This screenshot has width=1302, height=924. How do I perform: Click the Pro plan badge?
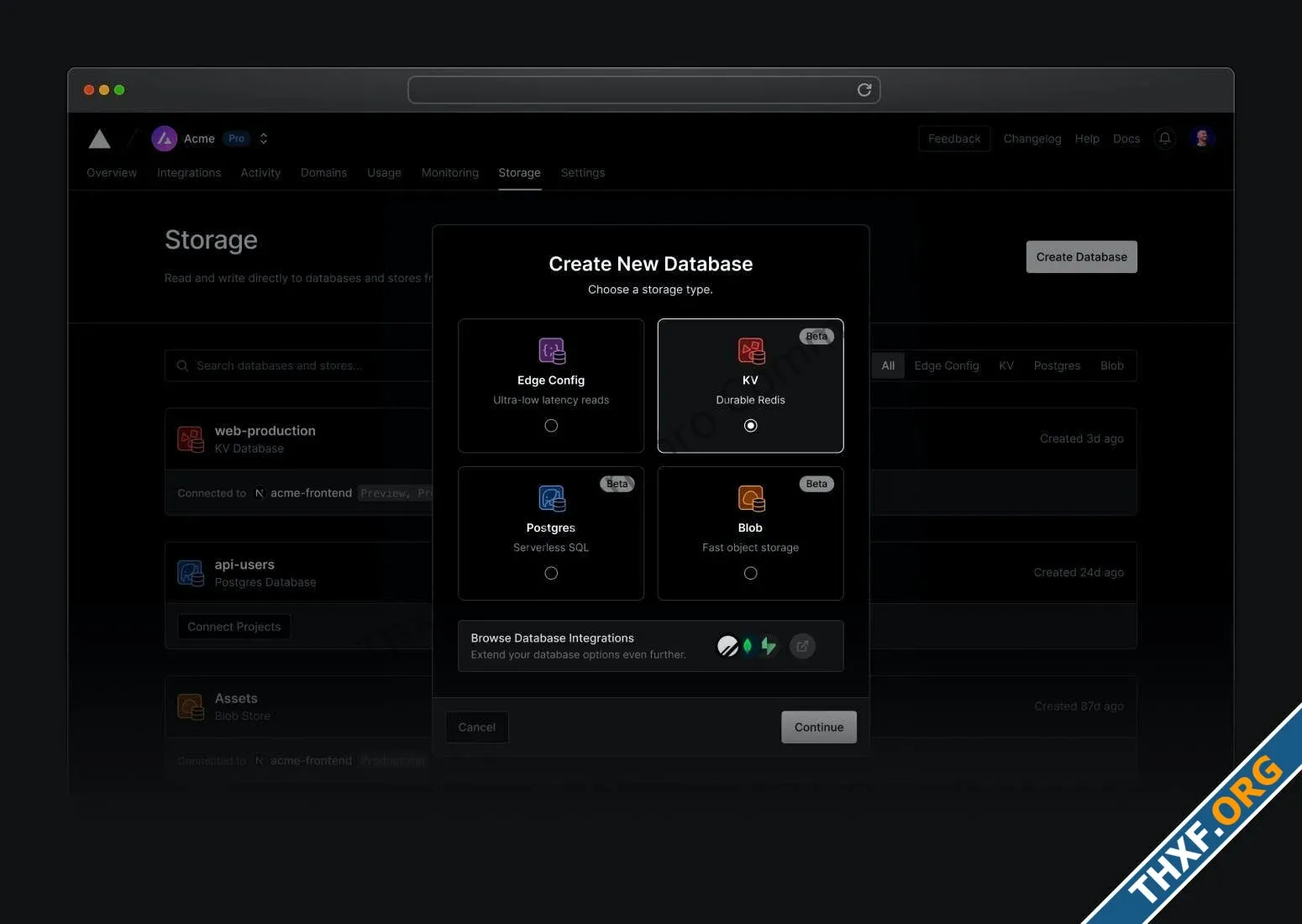click(x=237, y=139)
